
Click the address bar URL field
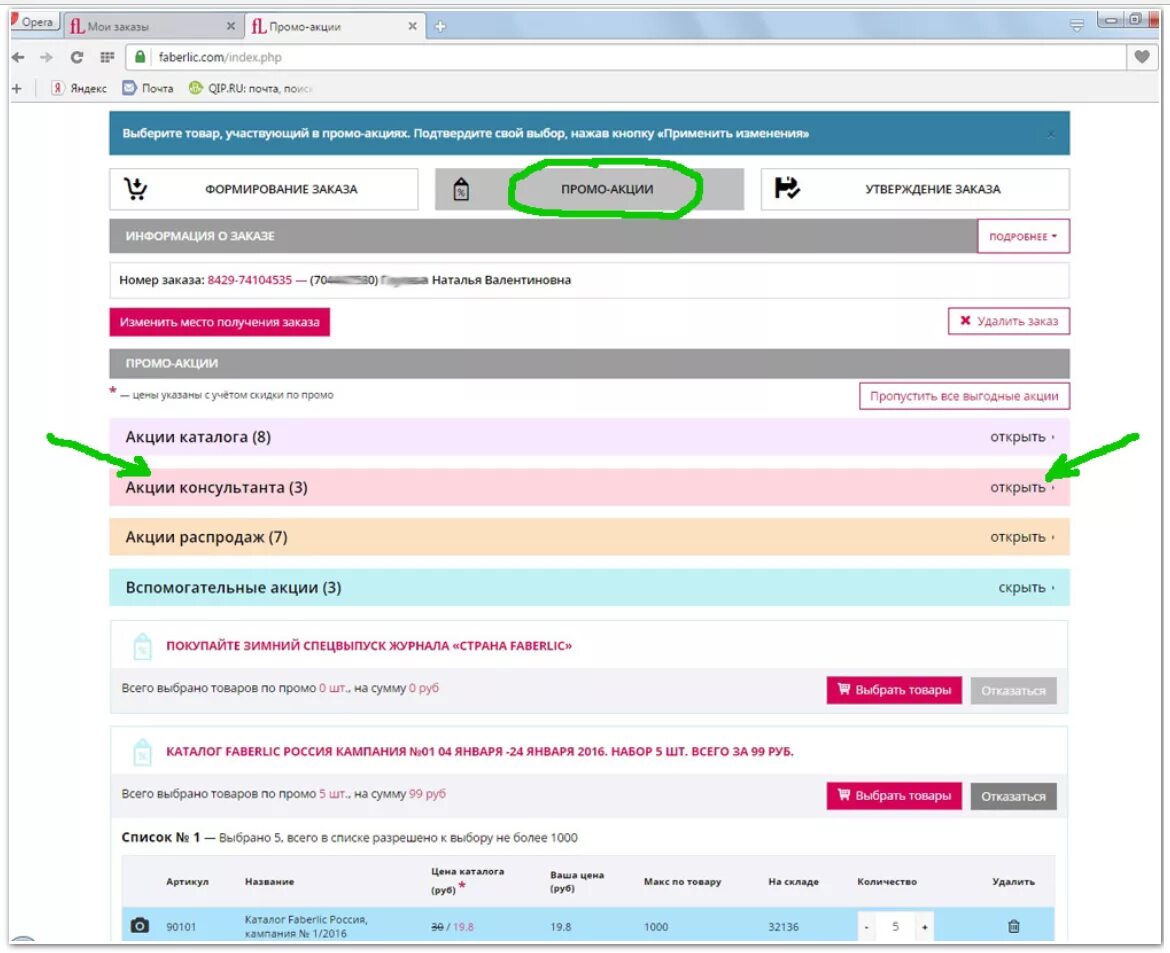coord(627,57)
